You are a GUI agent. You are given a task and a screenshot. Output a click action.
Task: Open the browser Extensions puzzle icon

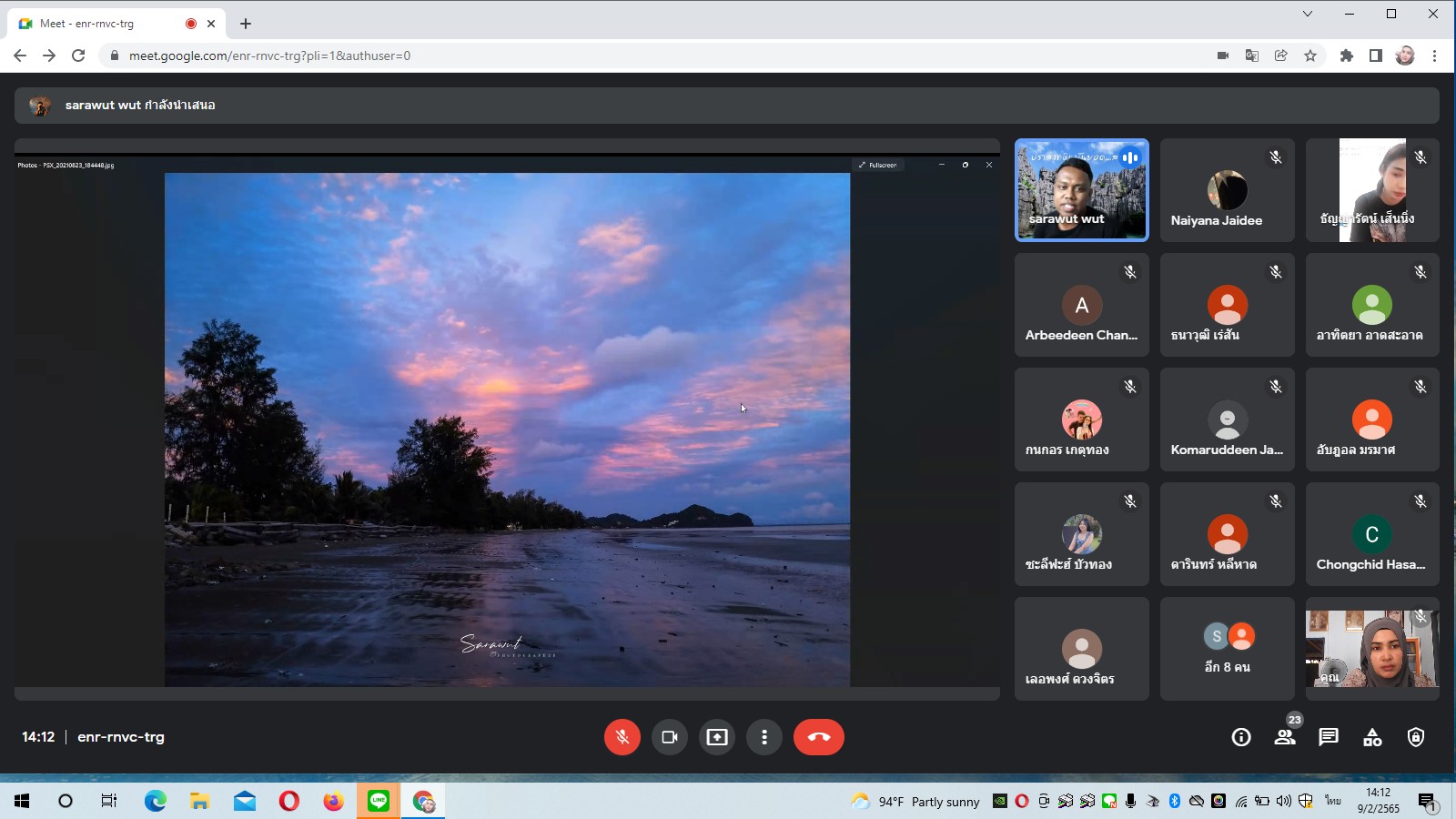[1347, 56]
